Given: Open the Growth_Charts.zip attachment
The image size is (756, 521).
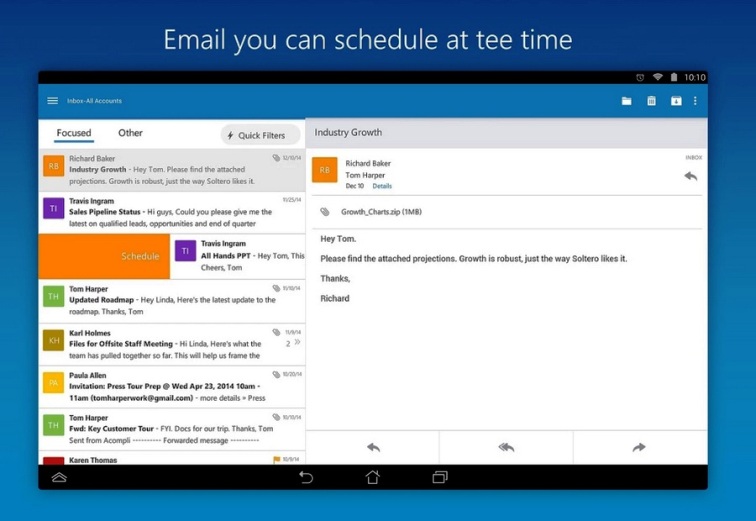Looking at the screenshot, I should point(381,212).
